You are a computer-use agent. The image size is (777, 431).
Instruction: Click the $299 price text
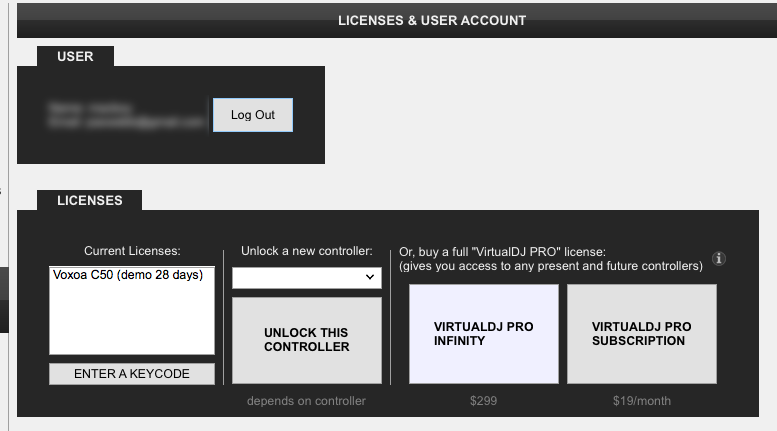click(x=484, y=401)
